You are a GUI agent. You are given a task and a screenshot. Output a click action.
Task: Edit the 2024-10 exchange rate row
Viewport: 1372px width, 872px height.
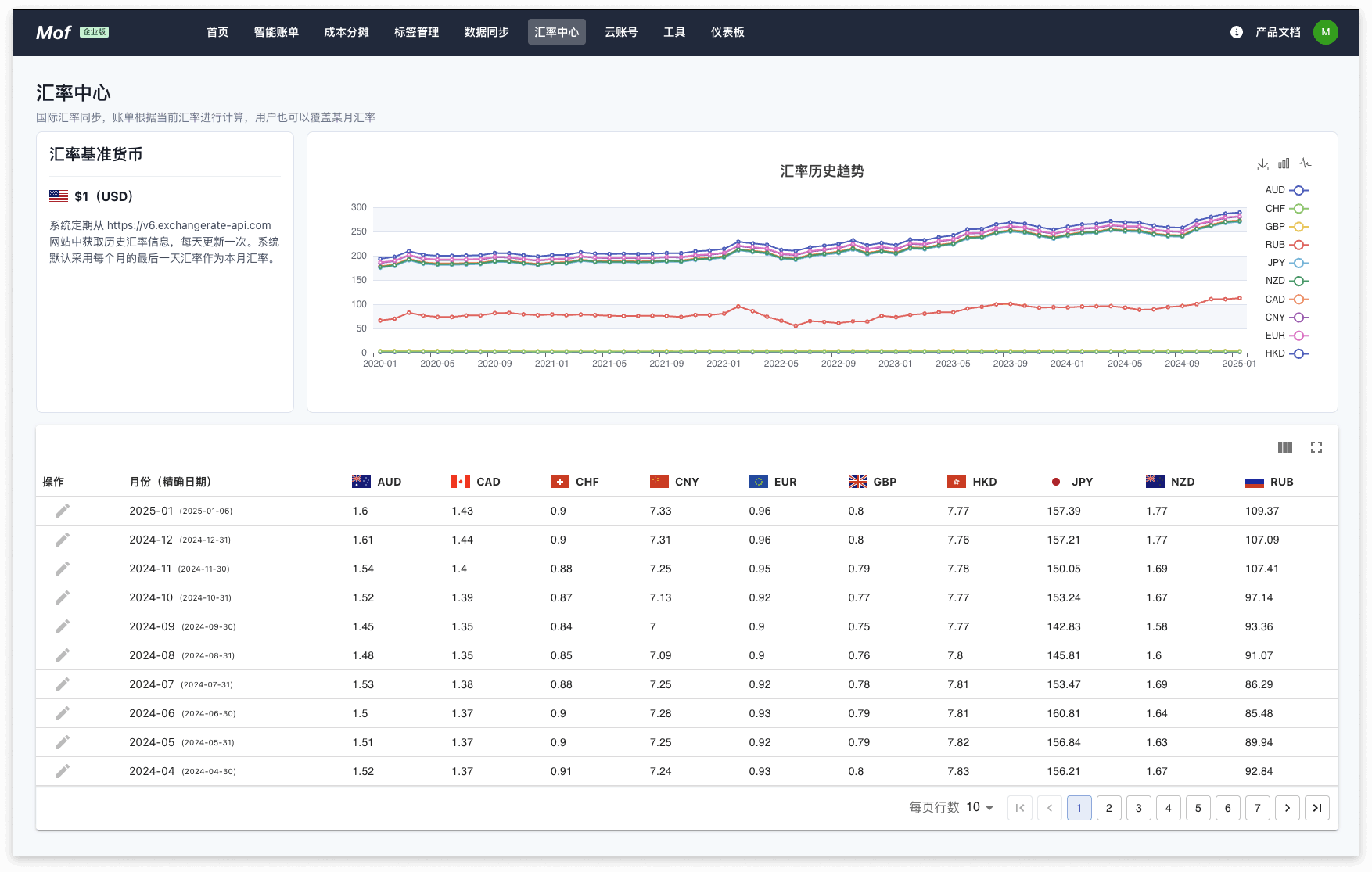pos(62,598)
